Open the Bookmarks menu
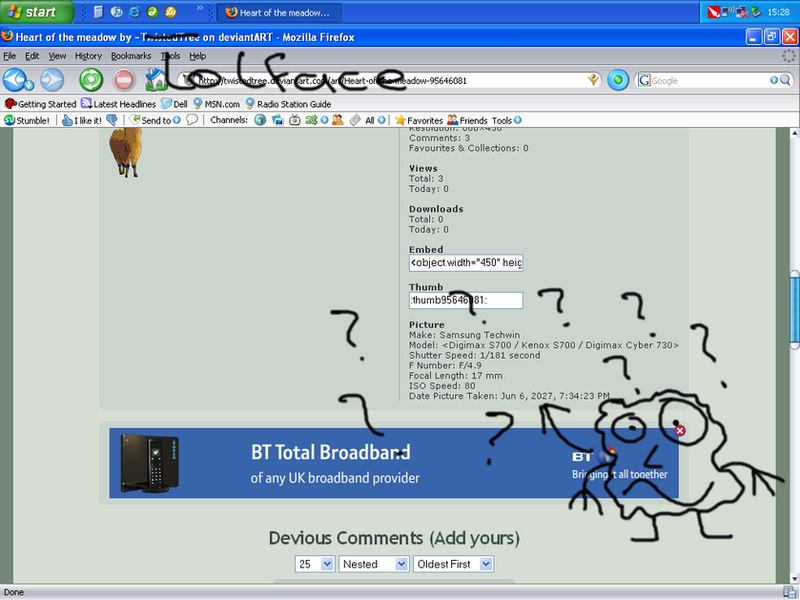Screen dimensions: 800x600 131,56
